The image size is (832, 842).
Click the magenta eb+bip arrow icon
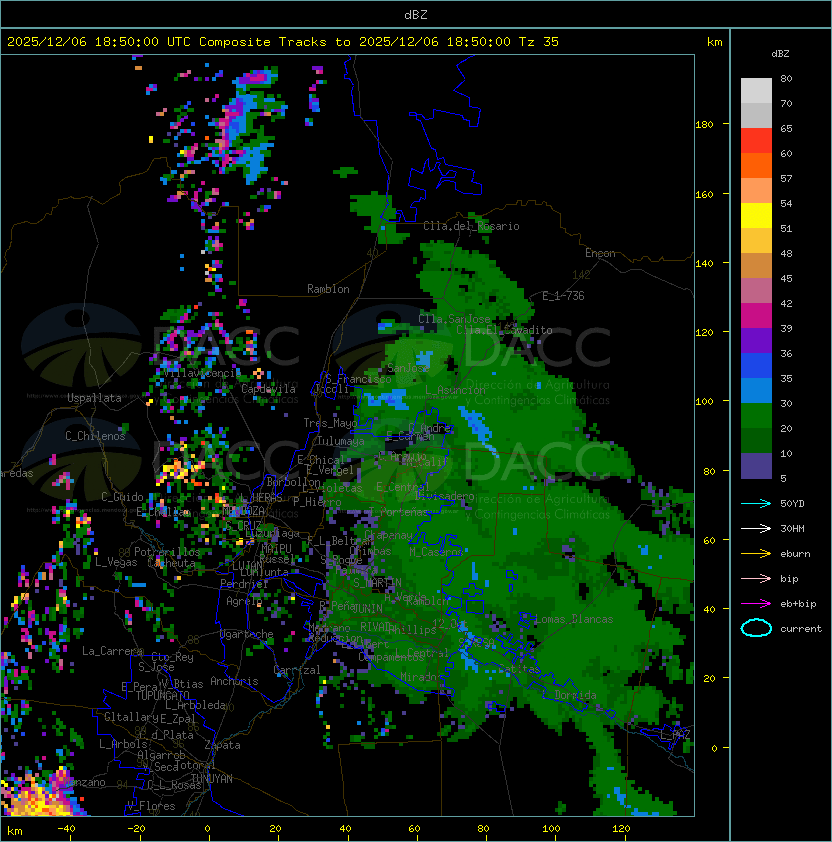pyautogui.click(x=756, y=604)
